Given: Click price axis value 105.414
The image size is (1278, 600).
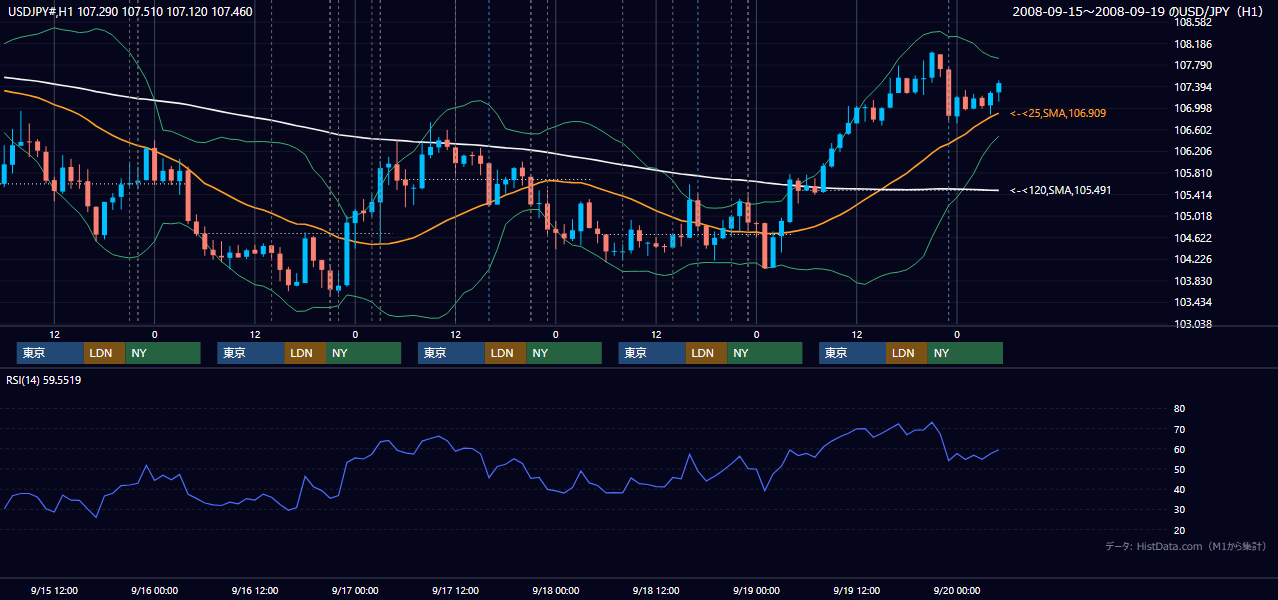Looking at the screenshot, I should [x=1193, y=195].
